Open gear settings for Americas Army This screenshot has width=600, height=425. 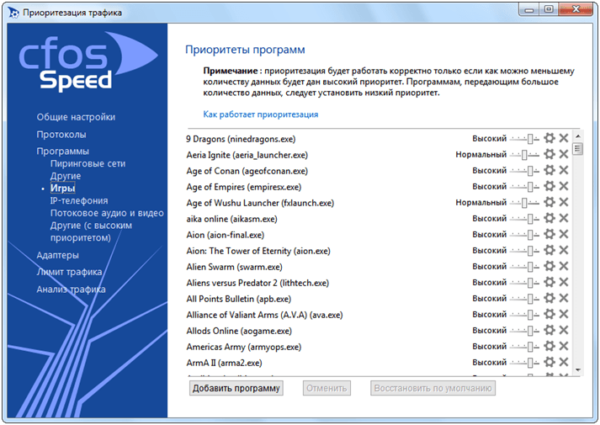[549, 346]
